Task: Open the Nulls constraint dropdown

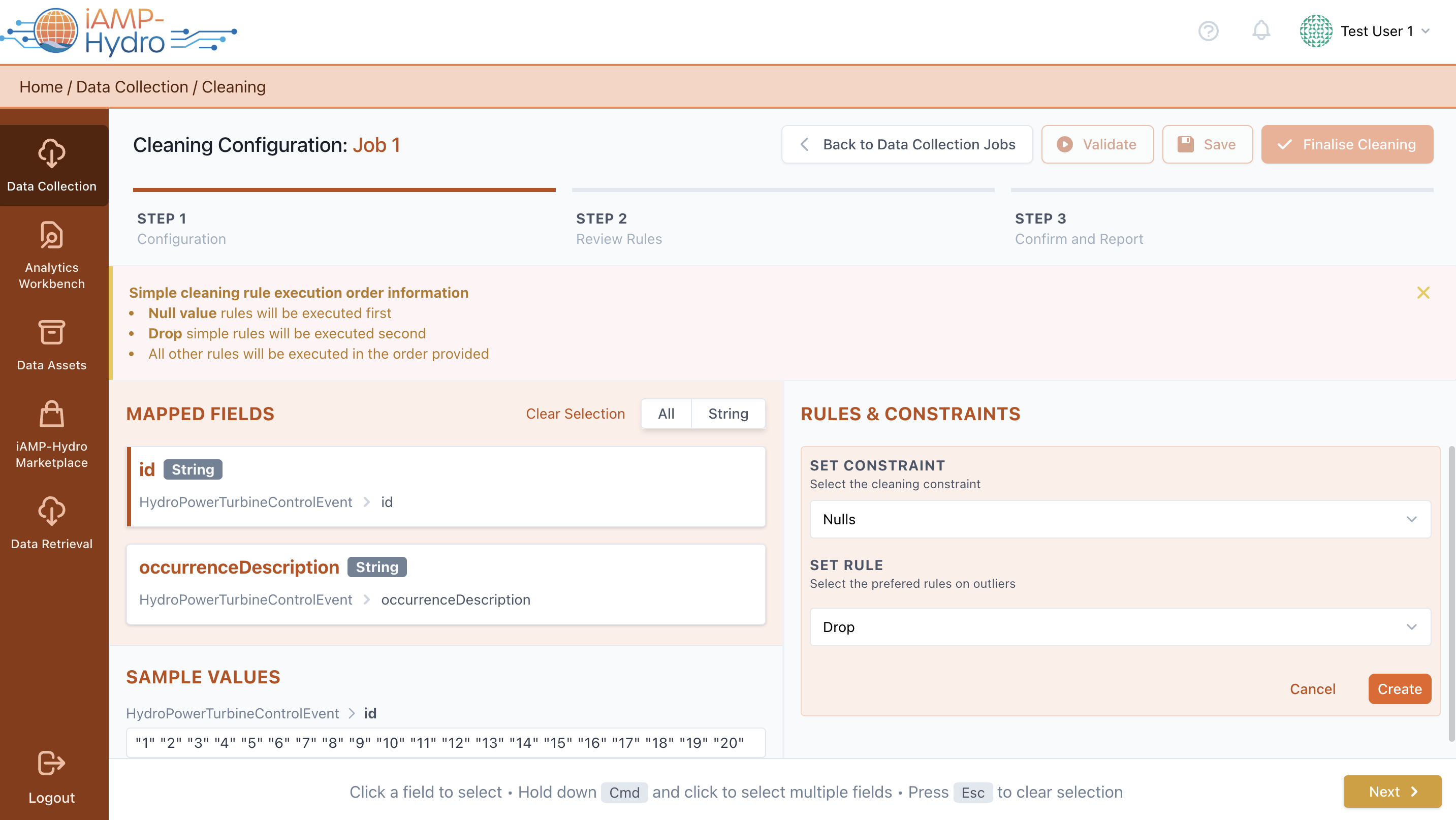Action: click(x=1120, y=519)
